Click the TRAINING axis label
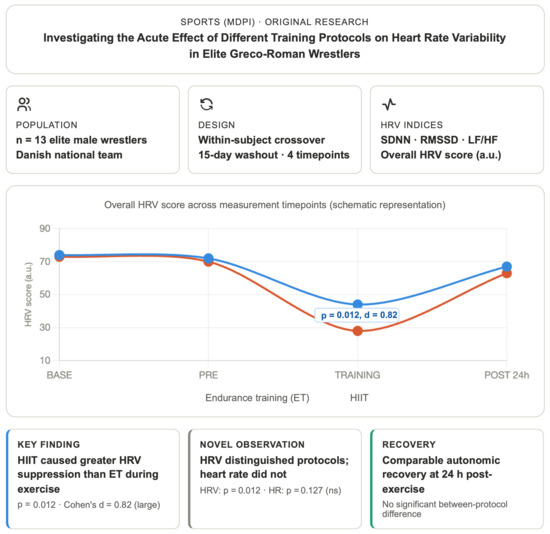Viewport: 550px width, 534px height. pos(357,375)
